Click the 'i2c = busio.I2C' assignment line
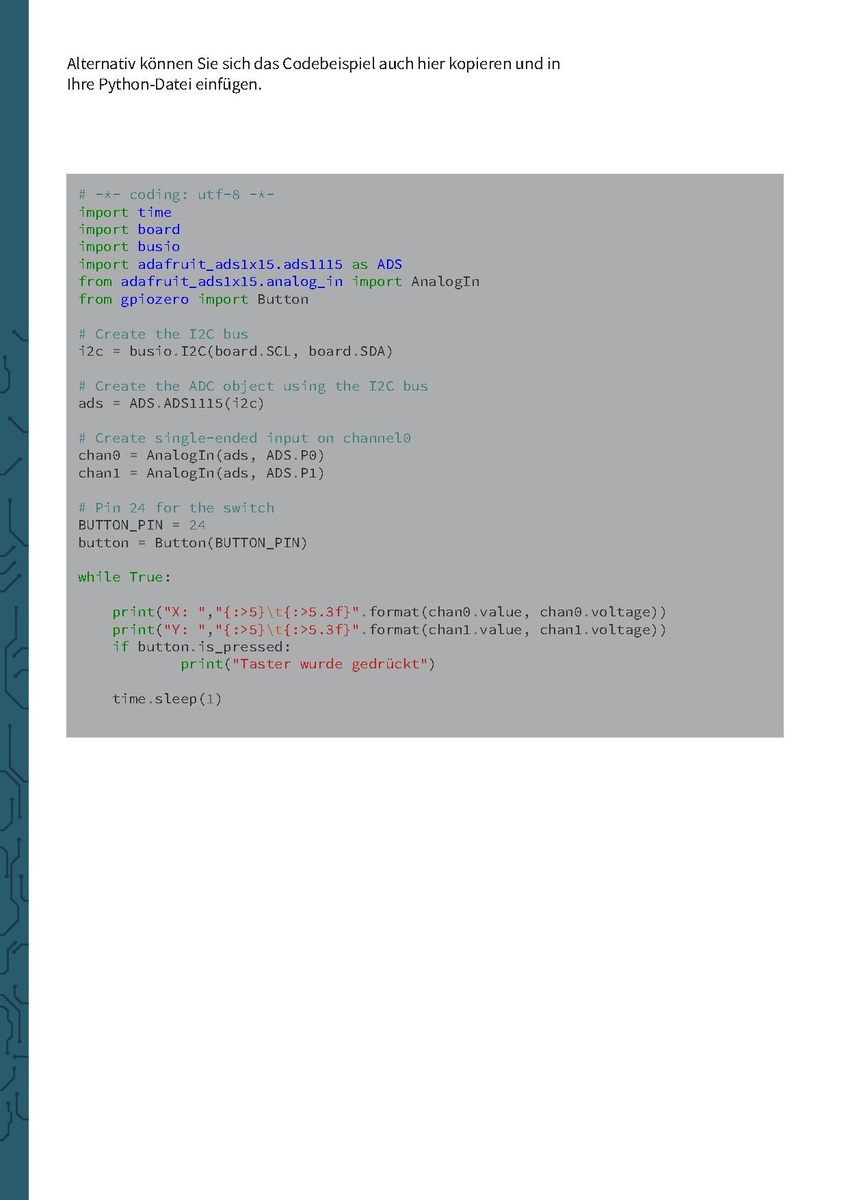 click(236, 351)
